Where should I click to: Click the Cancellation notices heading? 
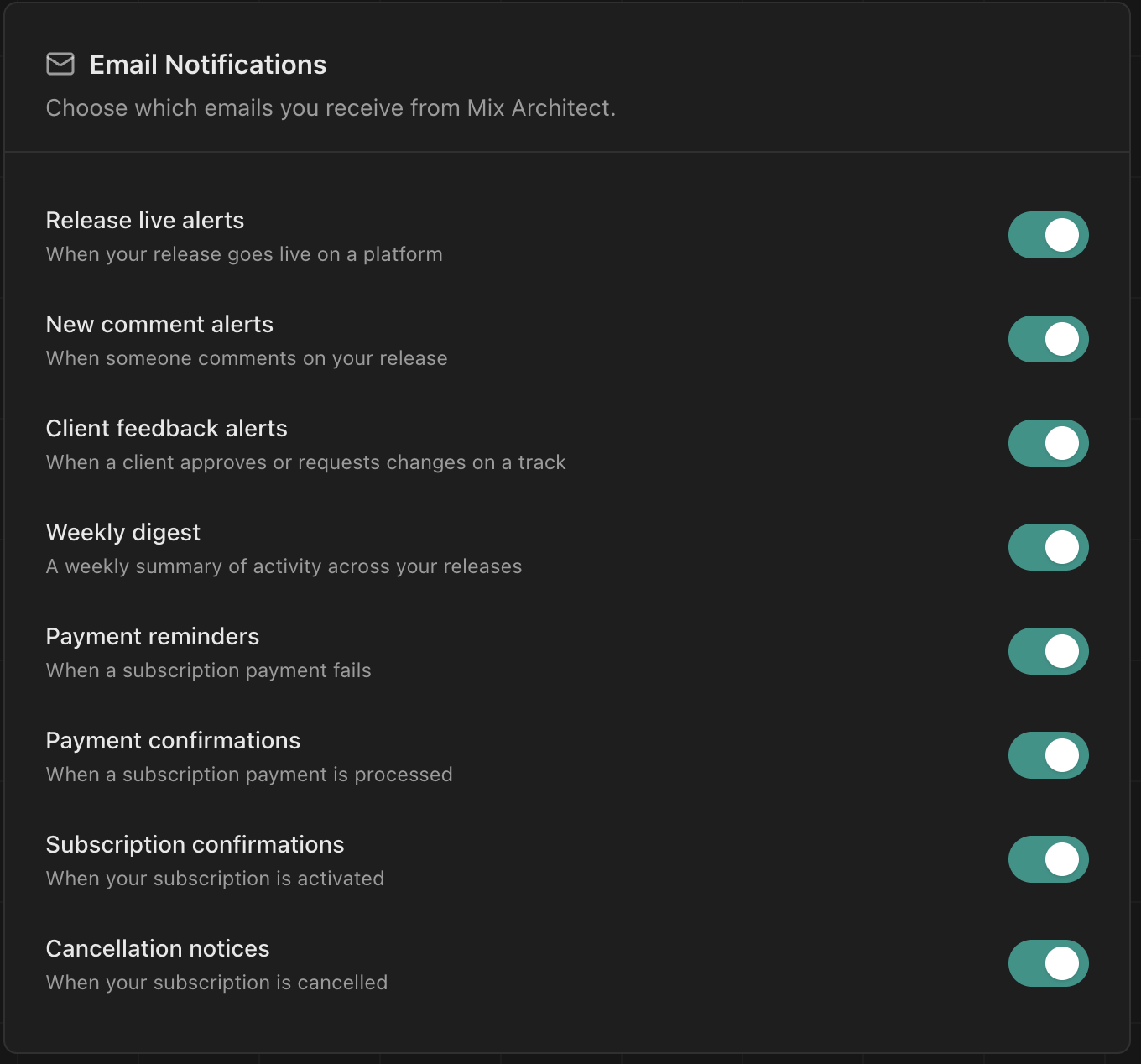point(157,948)
